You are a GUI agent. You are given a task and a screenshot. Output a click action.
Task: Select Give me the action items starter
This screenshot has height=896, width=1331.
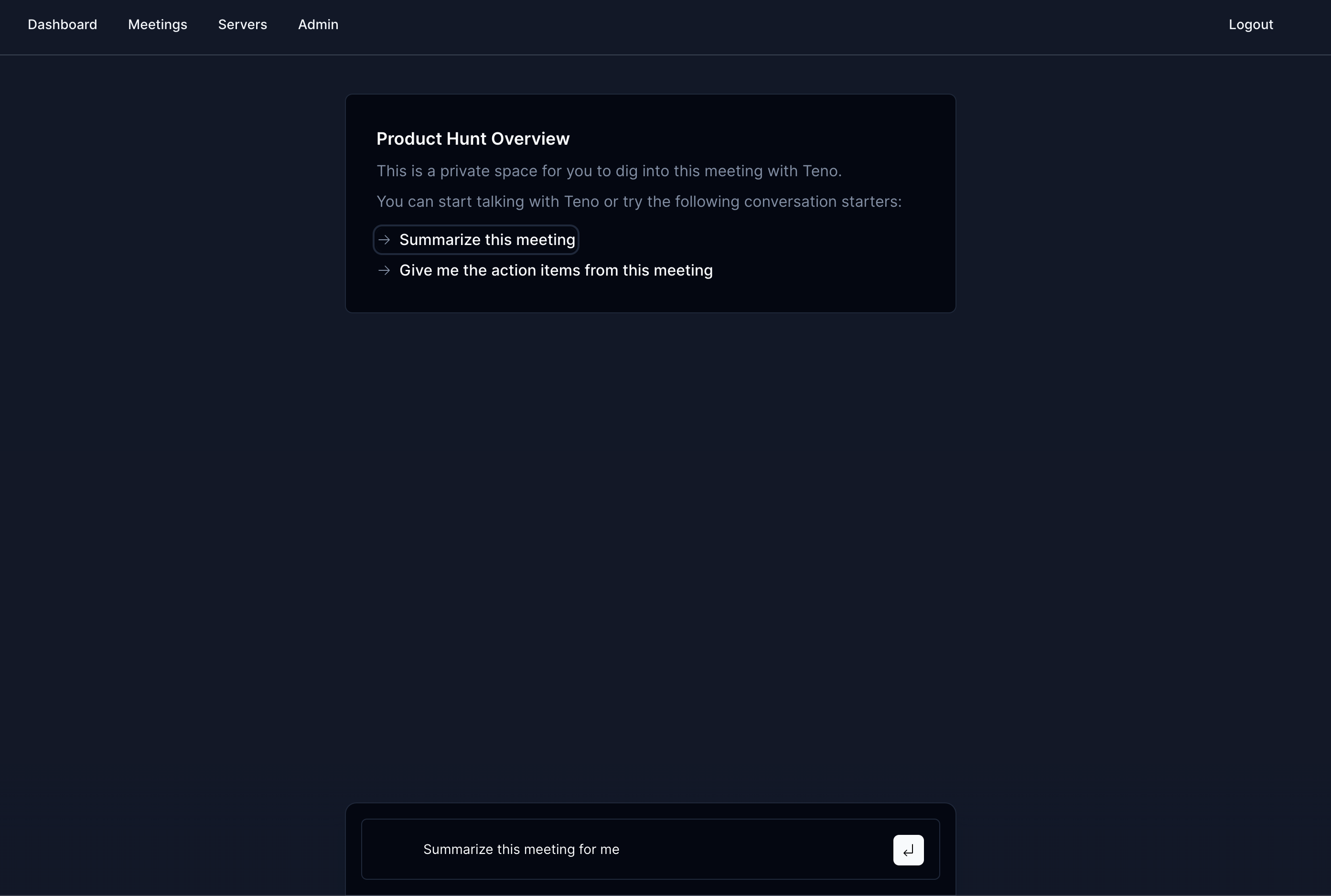point(556,270)
